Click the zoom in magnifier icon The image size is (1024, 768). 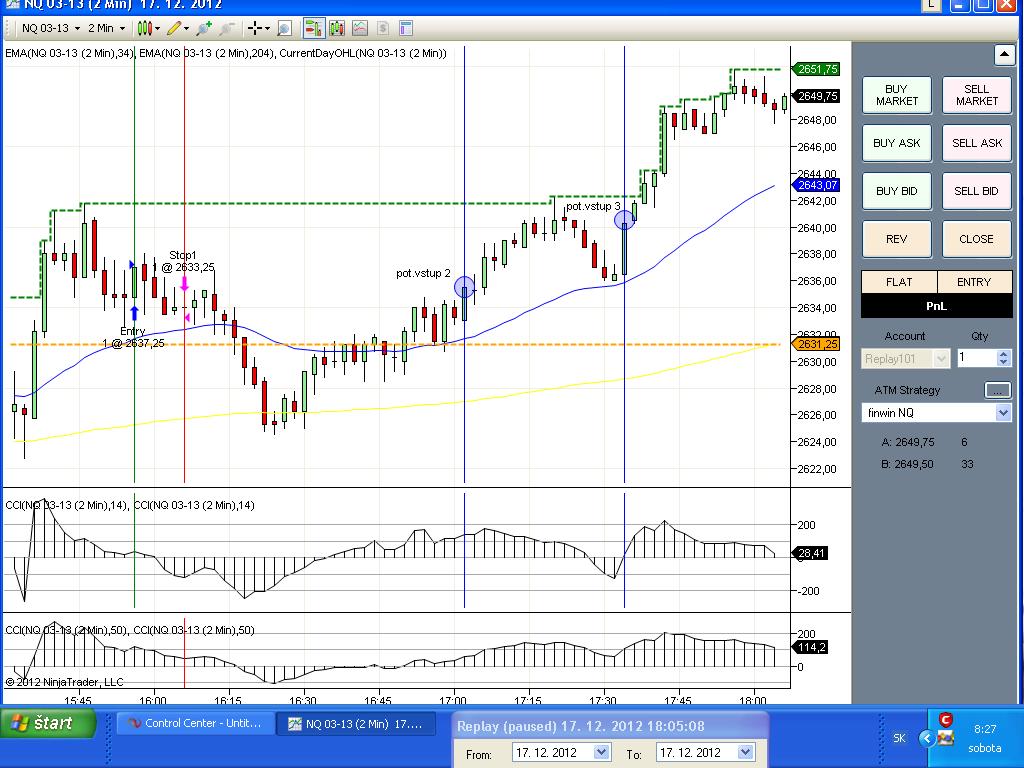tap(205, 28)
